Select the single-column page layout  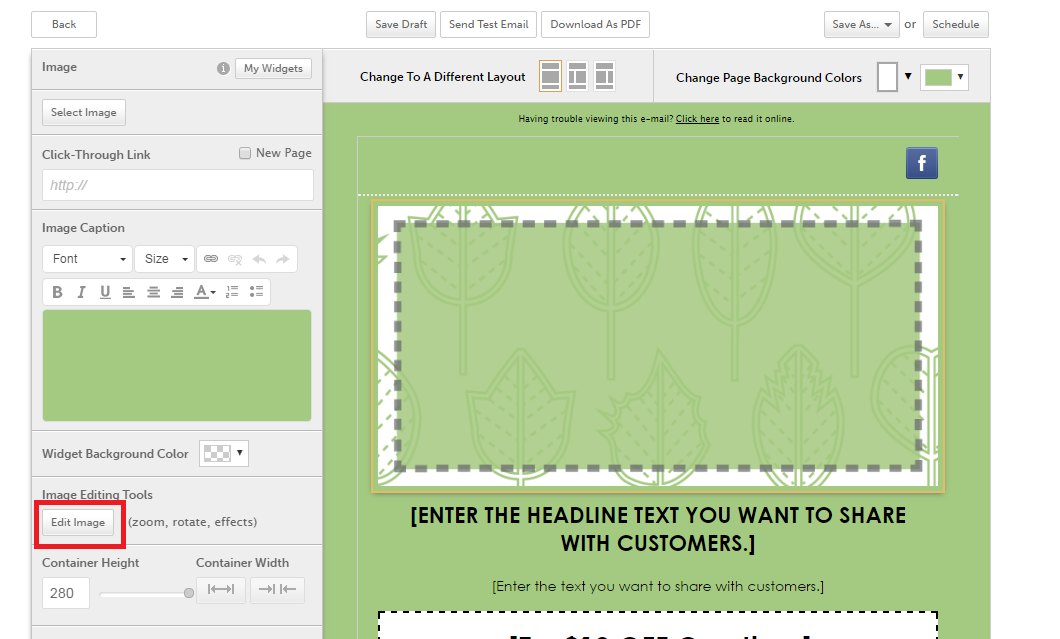pyautogui.click(x=551, y=76)
